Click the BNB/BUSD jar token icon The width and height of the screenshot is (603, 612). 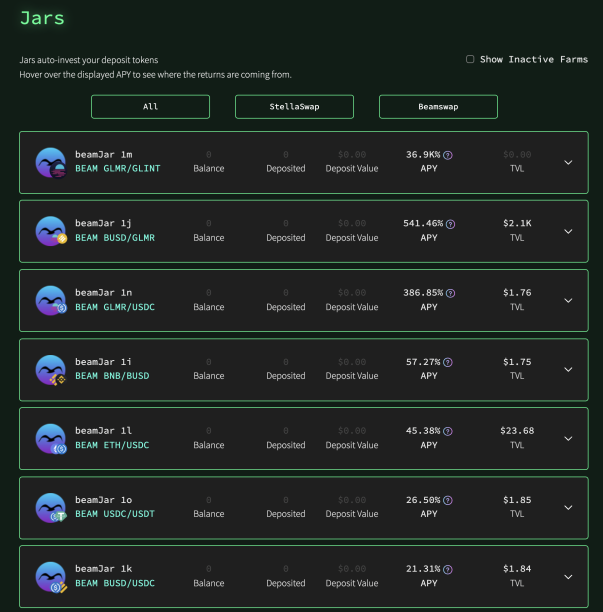click(x=51, y=370)
